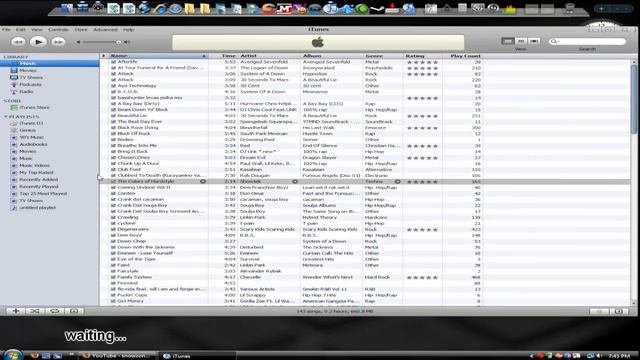Click the magnifier icon in the search box
The image size is (640, 360).
click(x=554, y=41)
